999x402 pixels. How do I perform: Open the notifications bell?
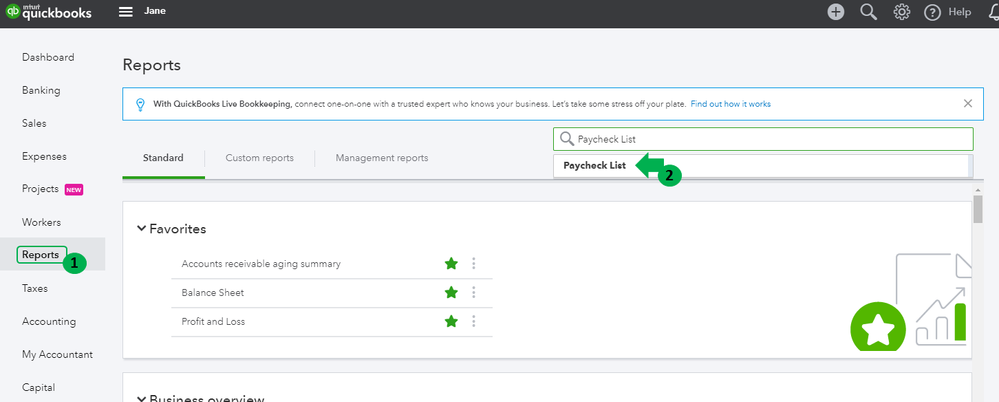(x=990, y=12)
